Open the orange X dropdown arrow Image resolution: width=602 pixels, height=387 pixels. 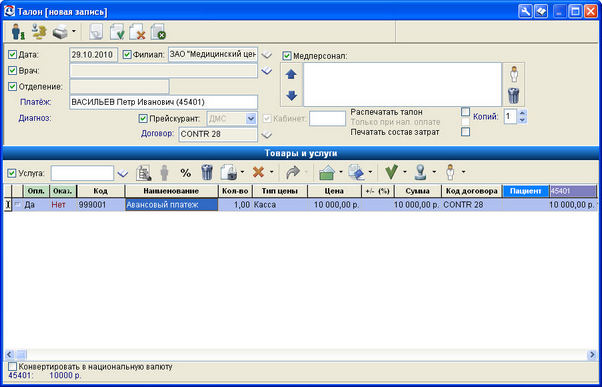tap(271, 172)
